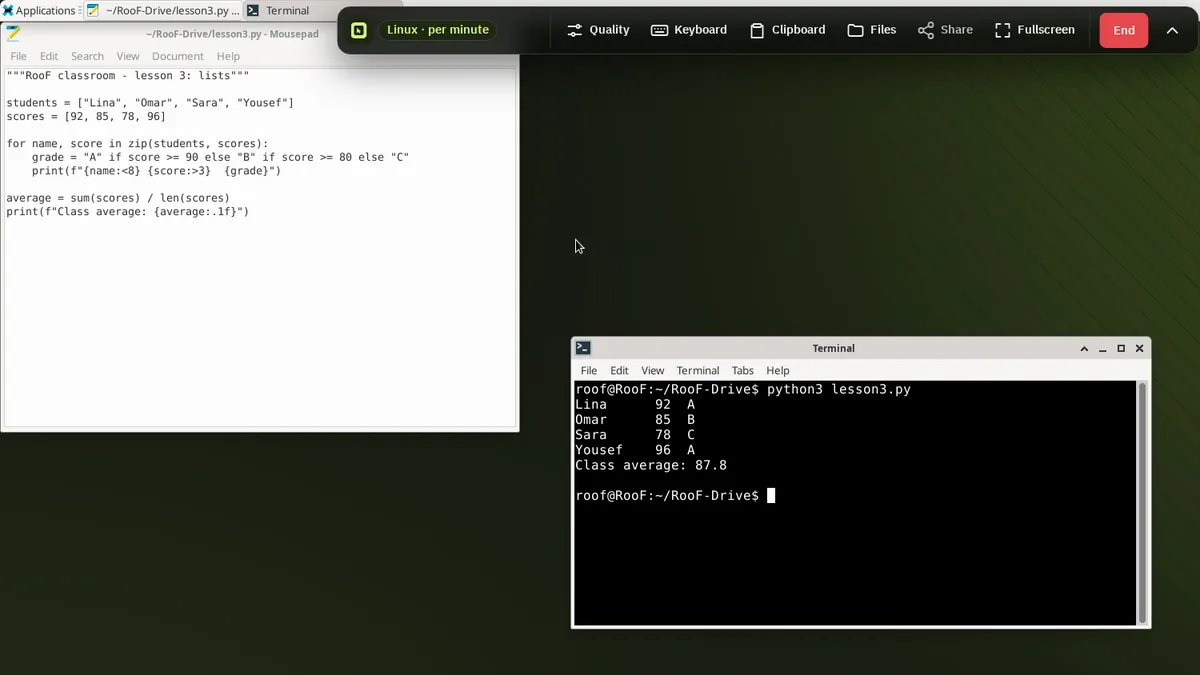
Task: Click the Linux per minute badge
Action: 438,30
